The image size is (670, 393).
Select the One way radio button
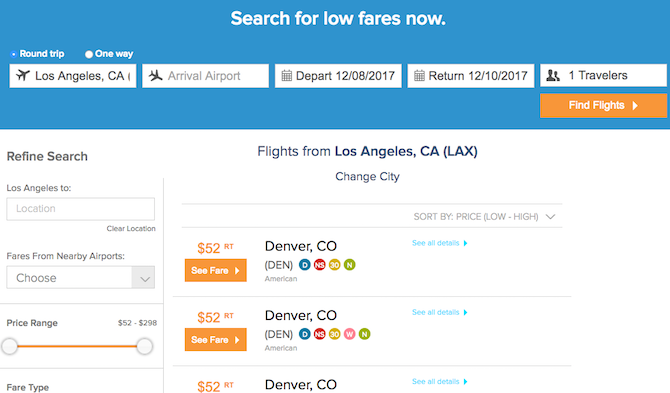(x=89, y=54)
